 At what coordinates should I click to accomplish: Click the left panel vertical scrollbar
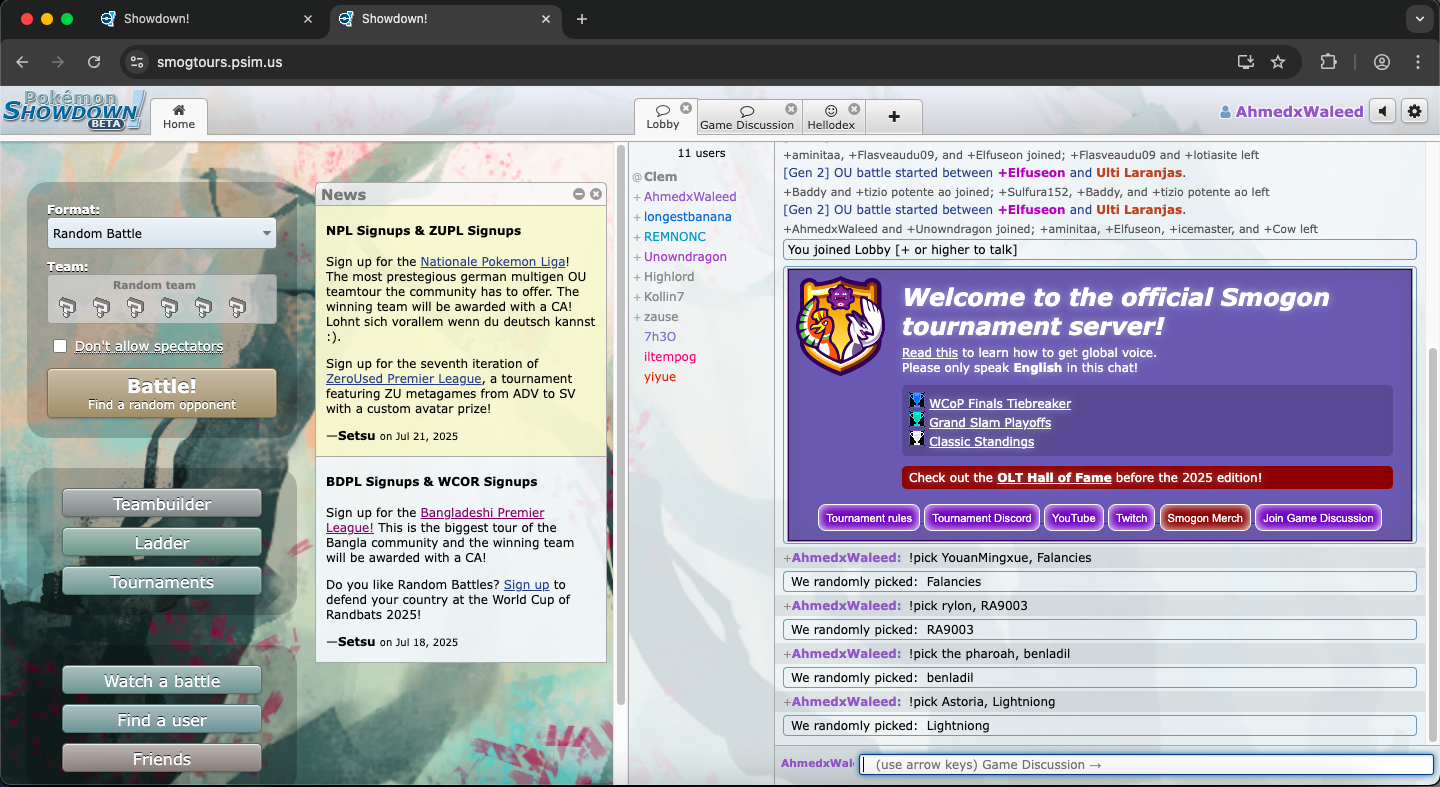(x=620, y=425)
